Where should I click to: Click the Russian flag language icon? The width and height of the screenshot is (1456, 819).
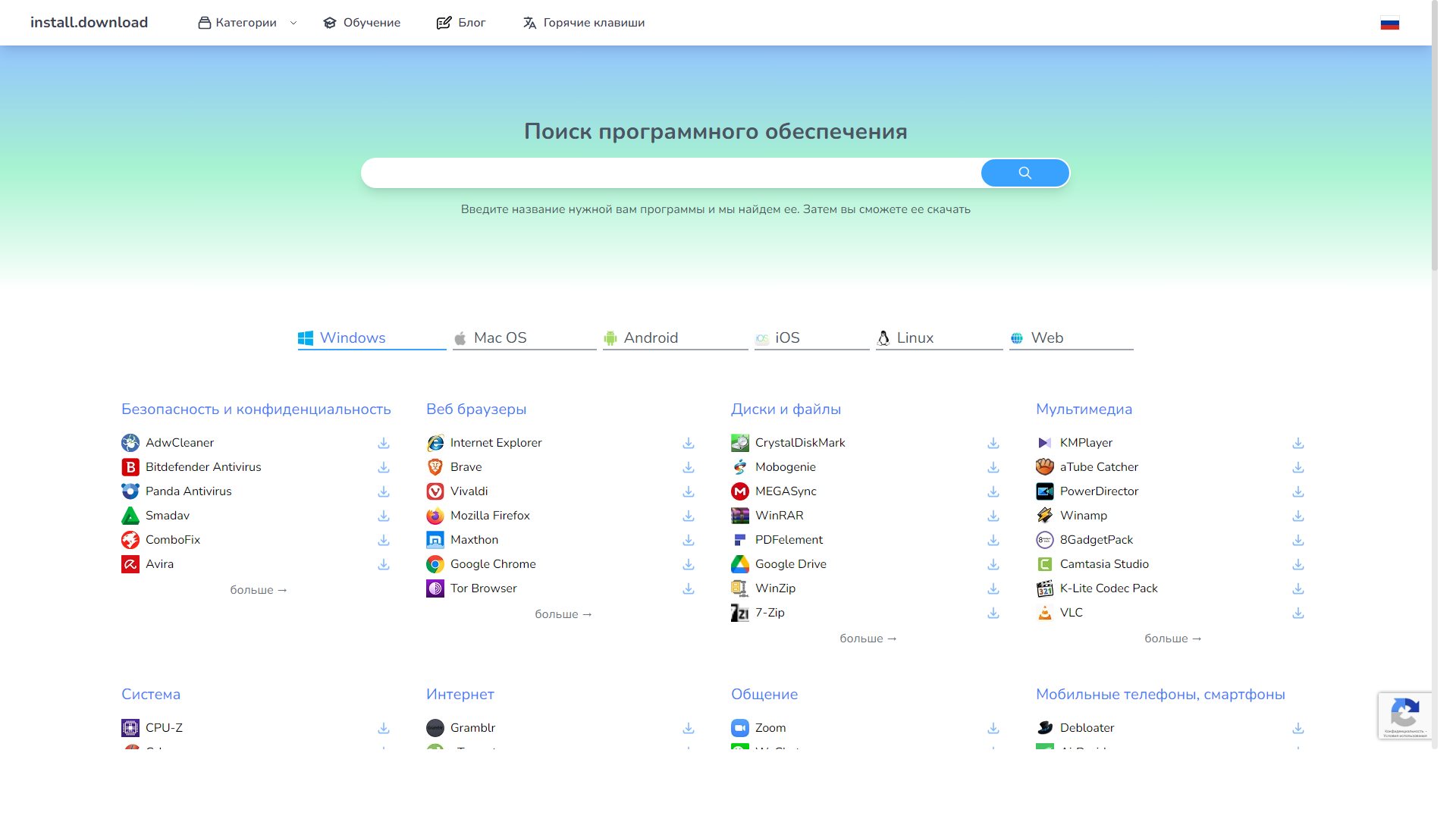[x=1389, y=24]
